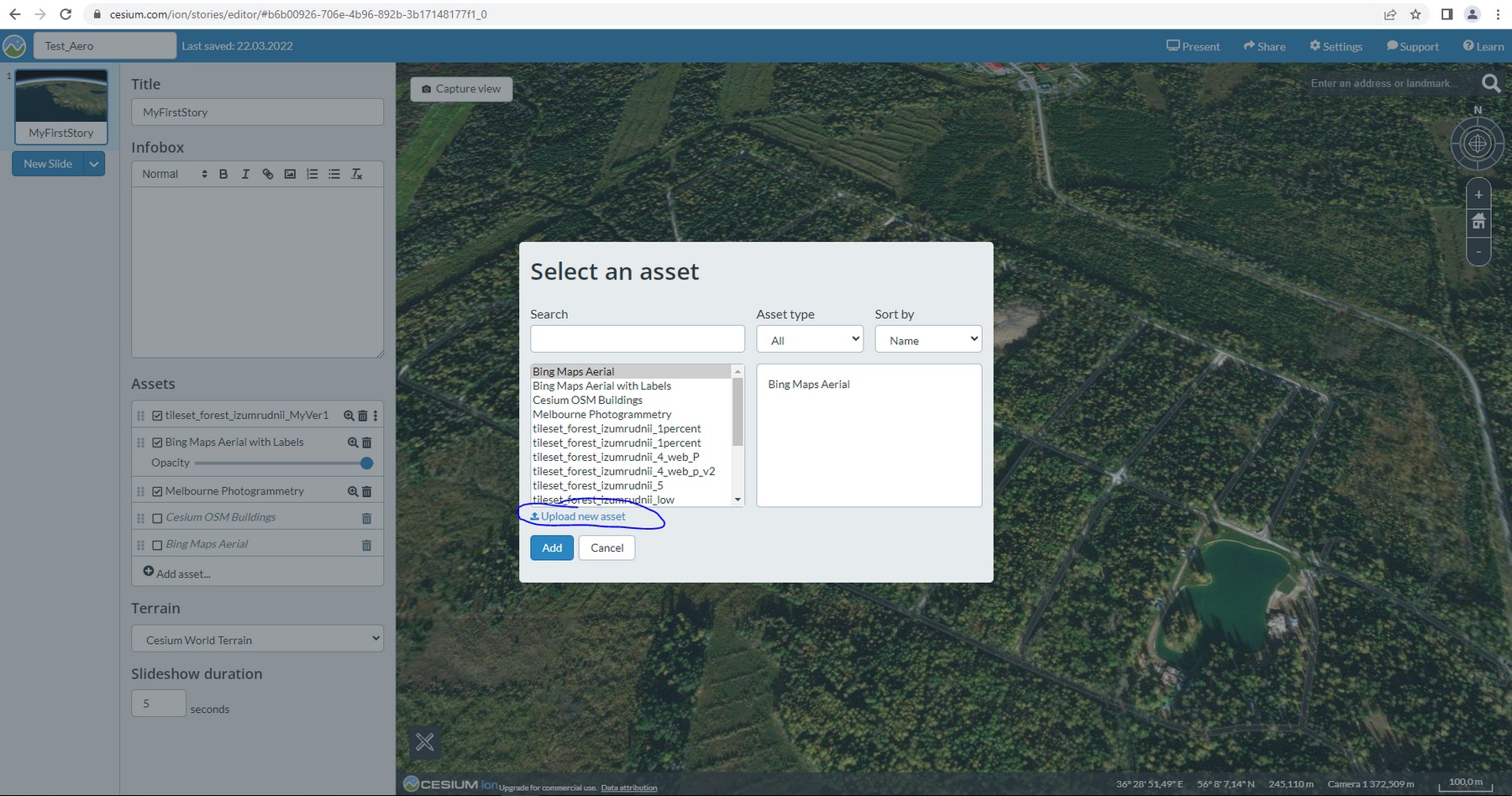Open Present mode

click(x=1193, y=46)
